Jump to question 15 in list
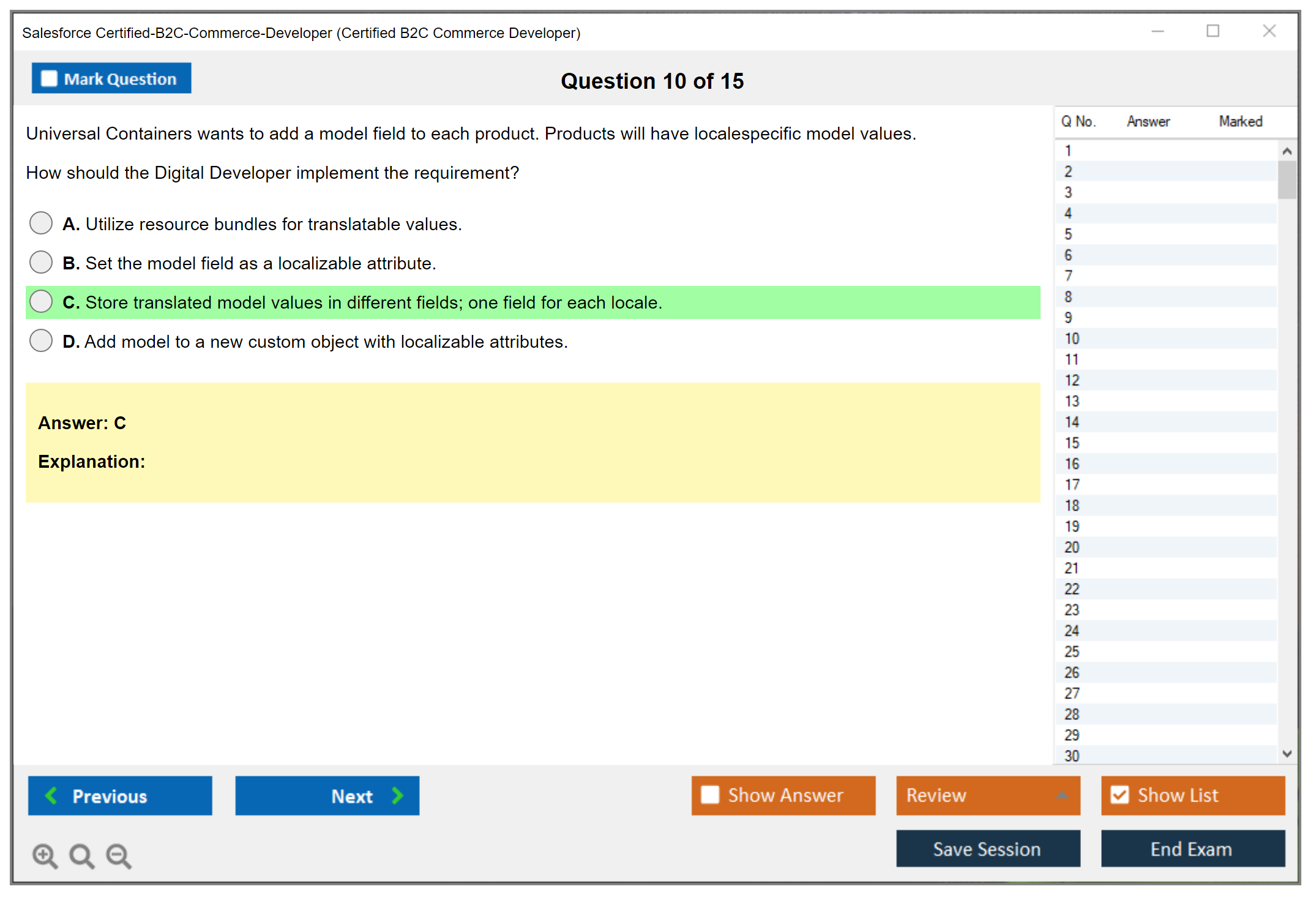Viewport: 1316px width, 900px height. (1072, 443)
